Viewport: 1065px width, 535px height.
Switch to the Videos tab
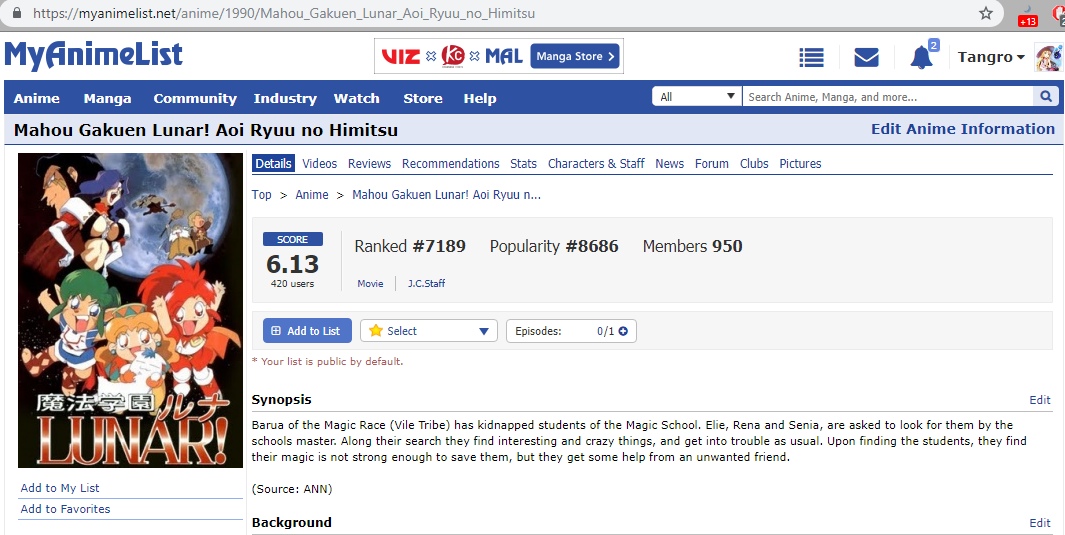click(319, 164)
